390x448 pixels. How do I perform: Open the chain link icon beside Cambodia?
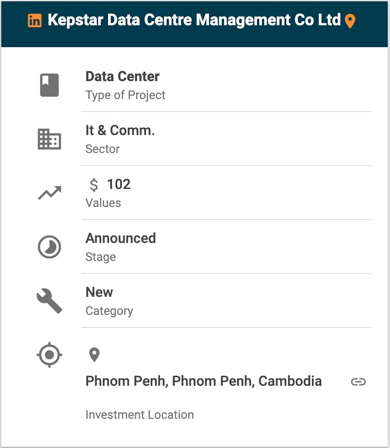coord(358,382)
